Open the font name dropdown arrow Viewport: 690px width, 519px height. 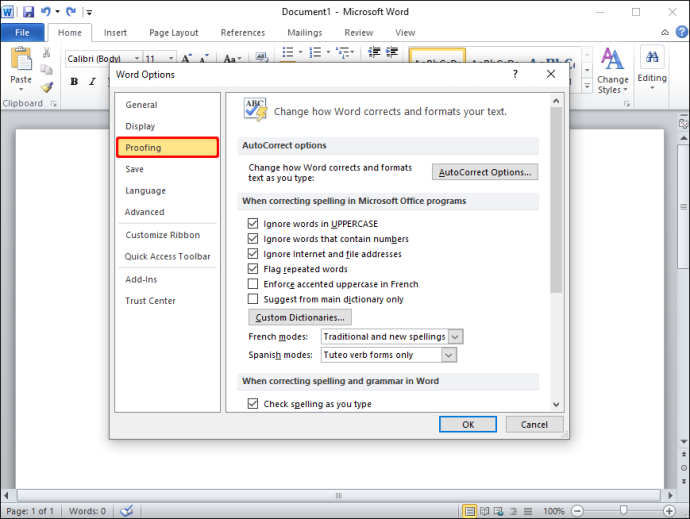click(x=137, y=58)
